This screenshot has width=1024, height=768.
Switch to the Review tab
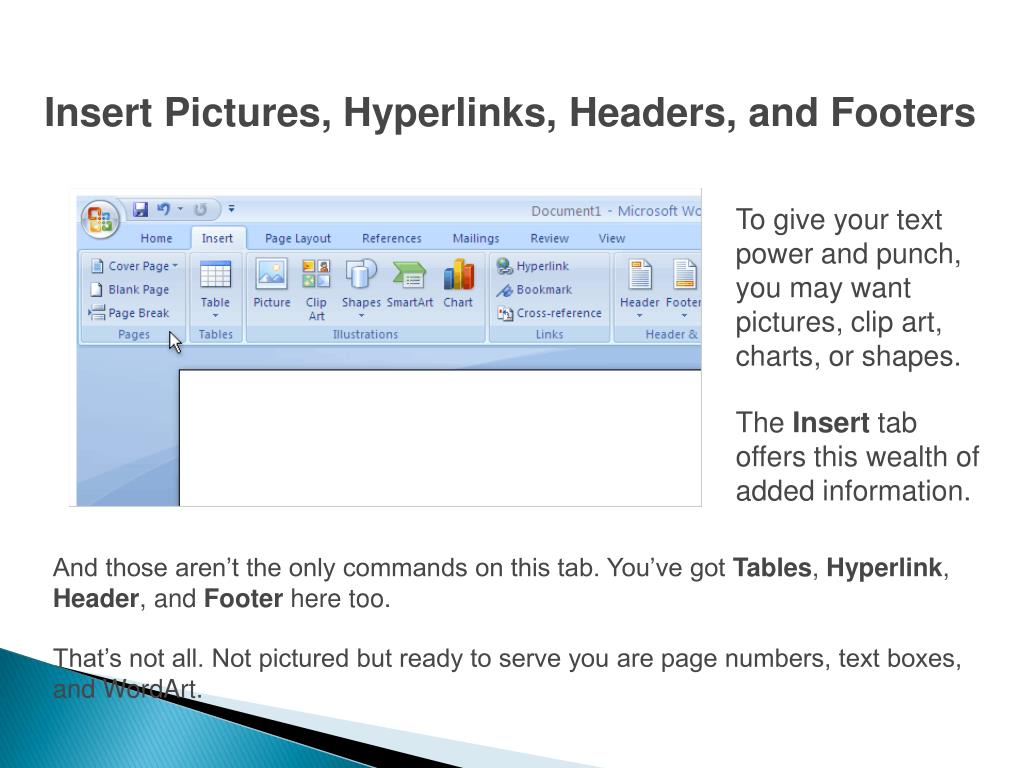[x=549, y=238]
